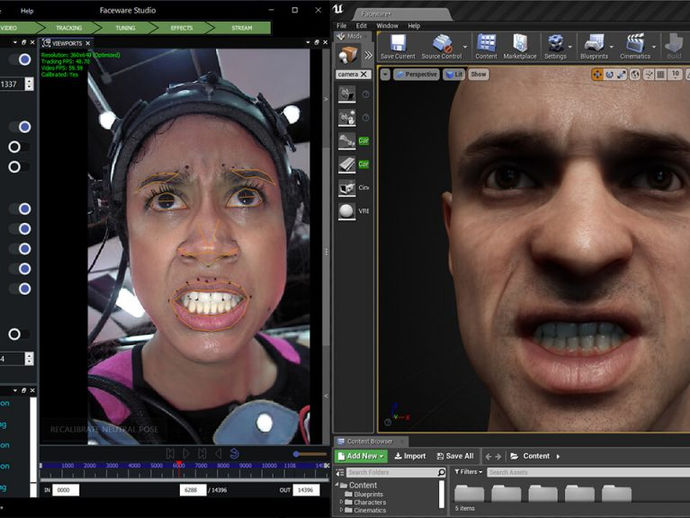
Task: Select the Cine Camera Actor icon
Action: point(347,187)
